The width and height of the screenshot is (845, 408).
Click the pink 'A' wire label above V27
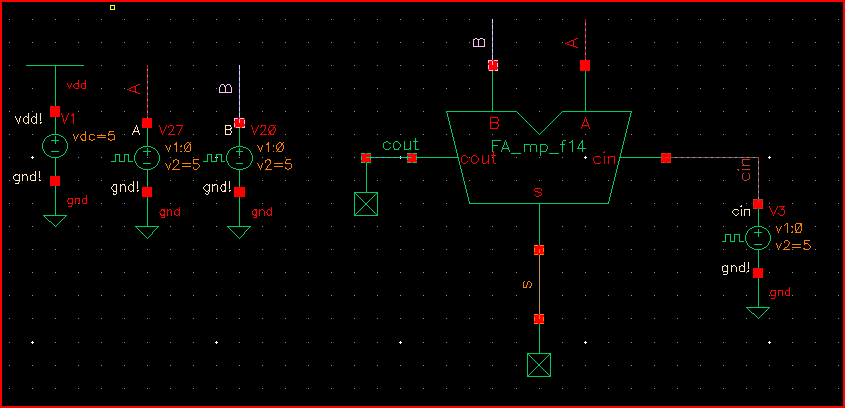[x=135, y=89]
